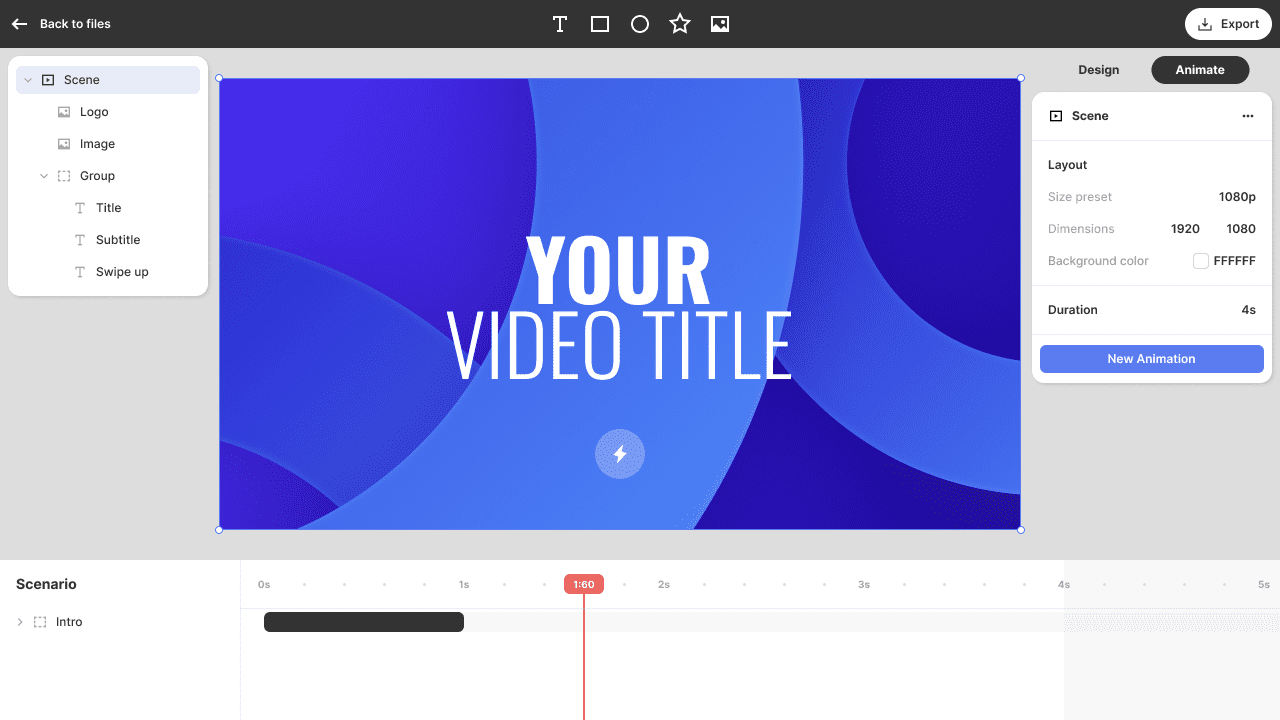Screen dimensions: 1280x720
Task: Expand the Intro scenario row
Action: [x=20, y=622]
